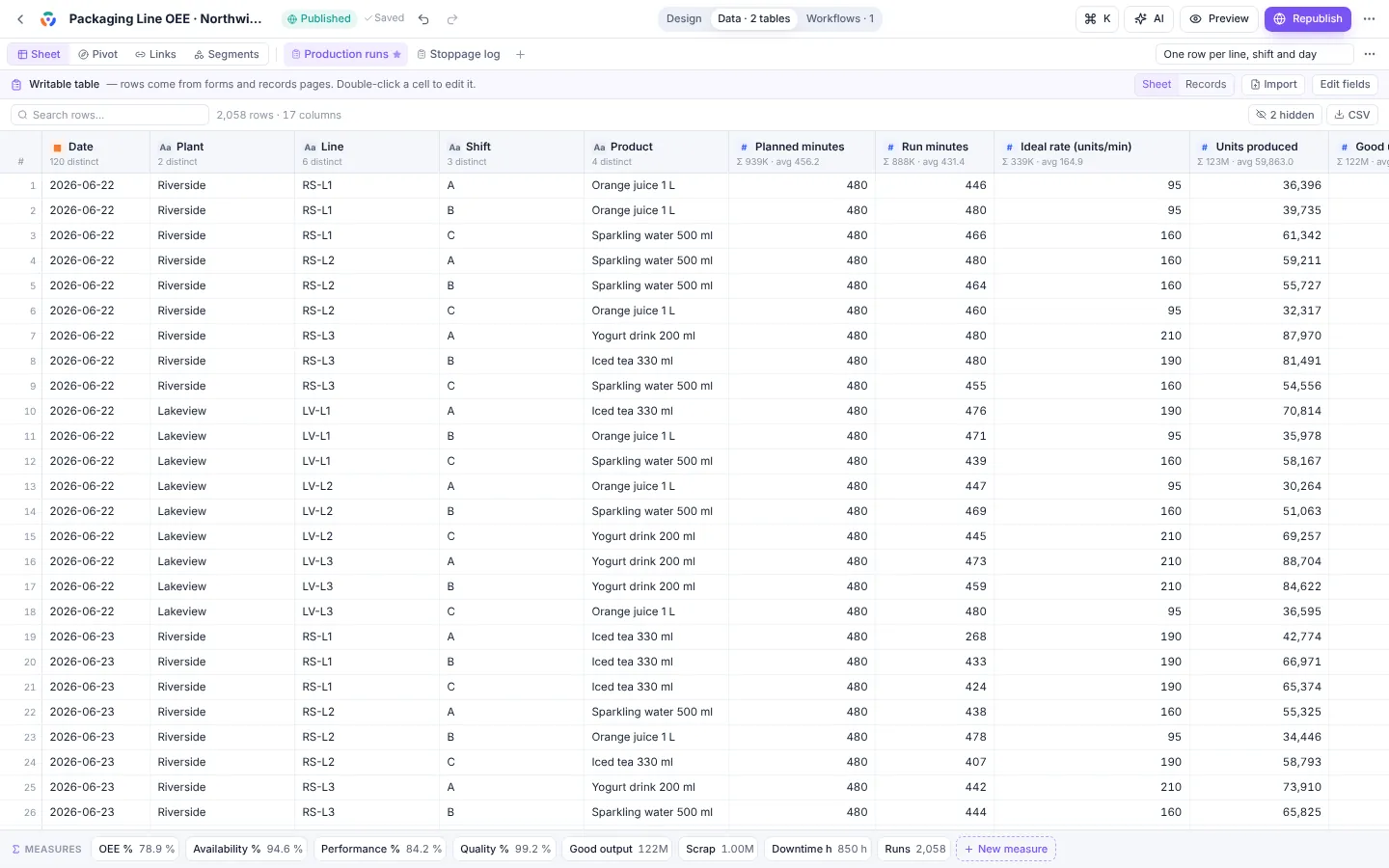Switch to Sheet view toggle
Image resolution: width=1389 pixels, height=868 pixels.
point(1157,84)
